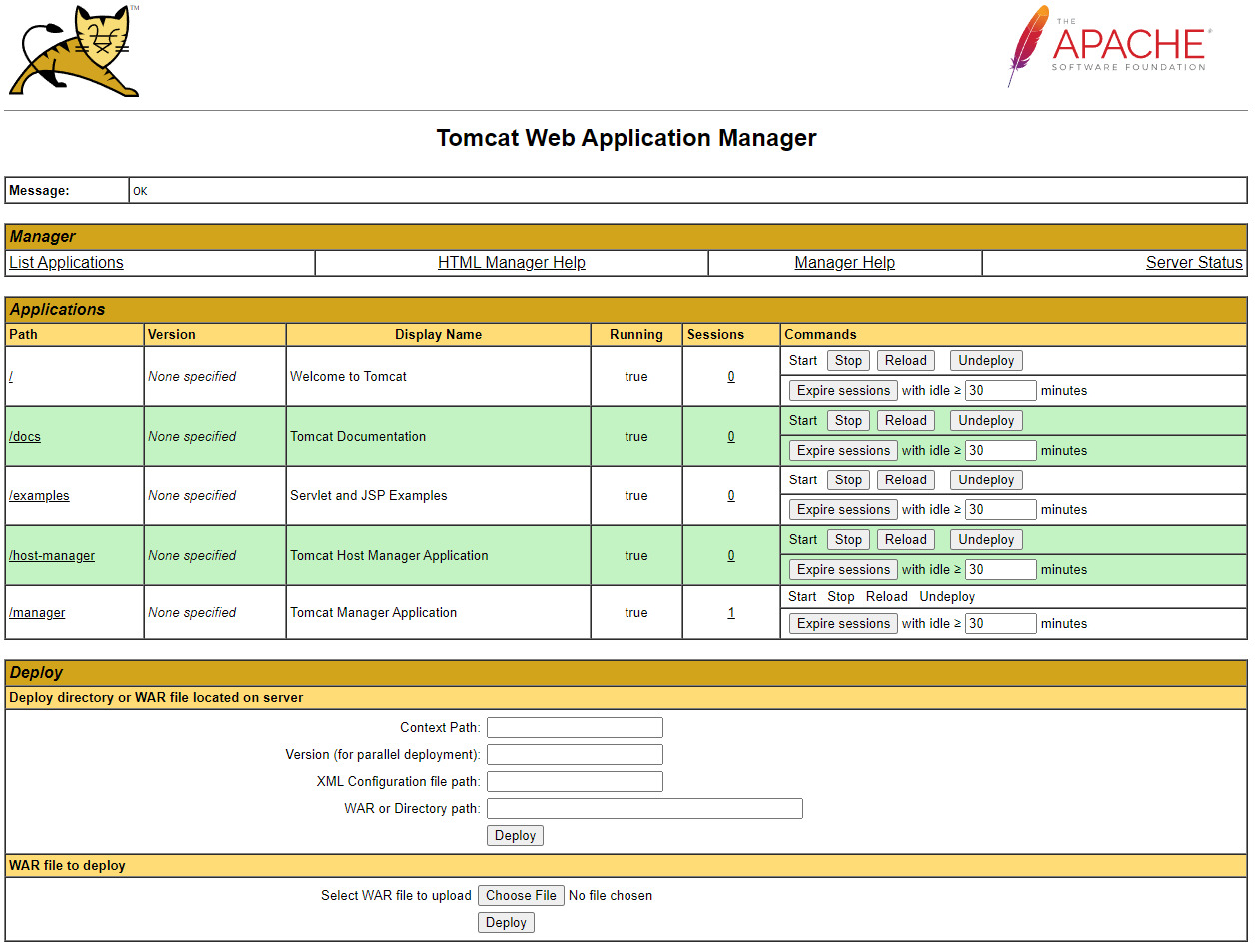This screenshot has width=1255, height=952.
Task: Click Choose File to upload WAR
Action: coord(521,896)
